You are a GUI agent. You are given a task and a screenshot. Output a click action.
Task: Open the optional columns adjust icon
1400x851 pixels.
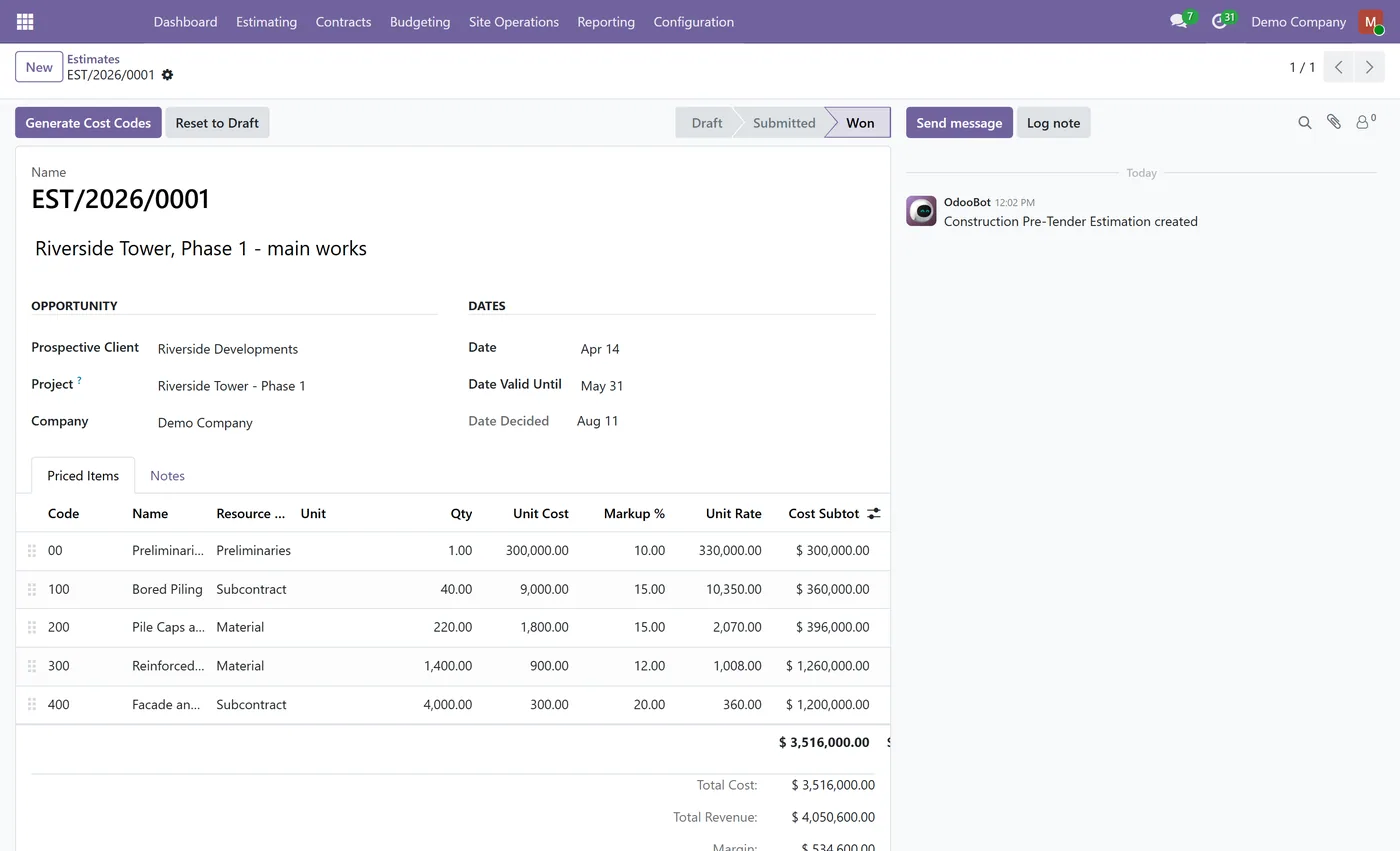pos(873,513)
